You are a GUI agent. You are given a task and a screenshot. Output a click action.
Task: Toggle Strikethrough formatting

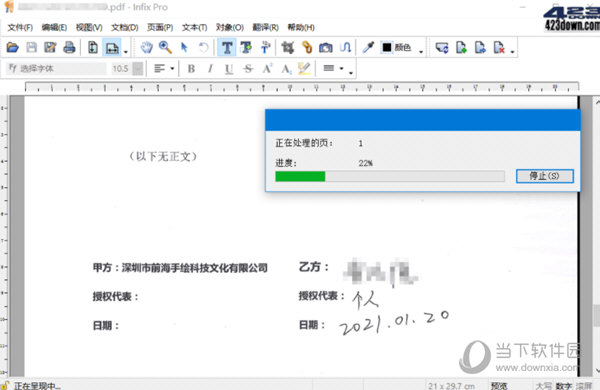click(x=248, y=69)
